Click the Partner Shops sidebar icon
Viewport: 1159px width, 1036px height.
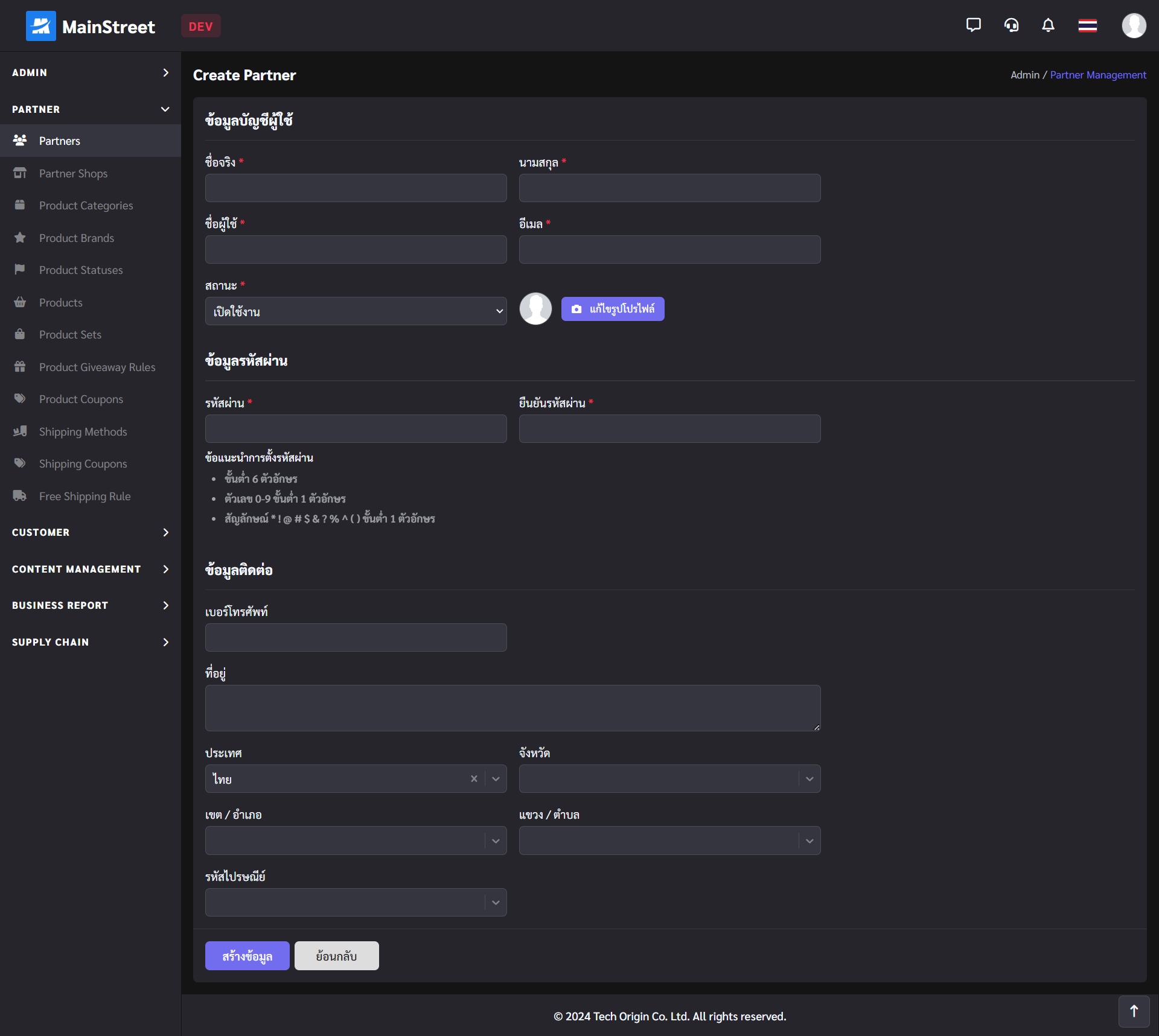pos(19,173)
